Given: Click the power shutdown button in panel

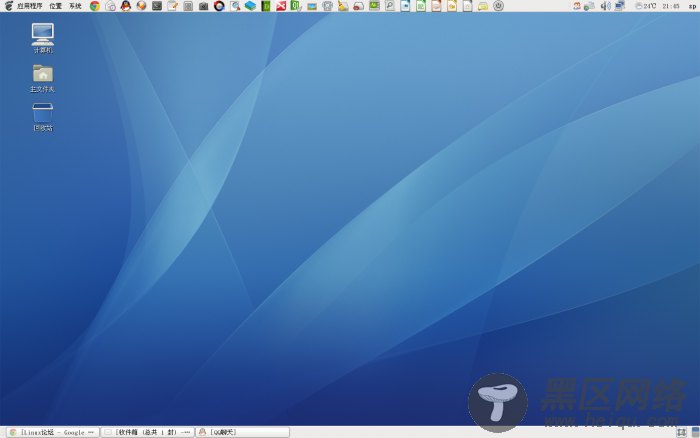Looking at the screenshot, I should coord(498,6).
